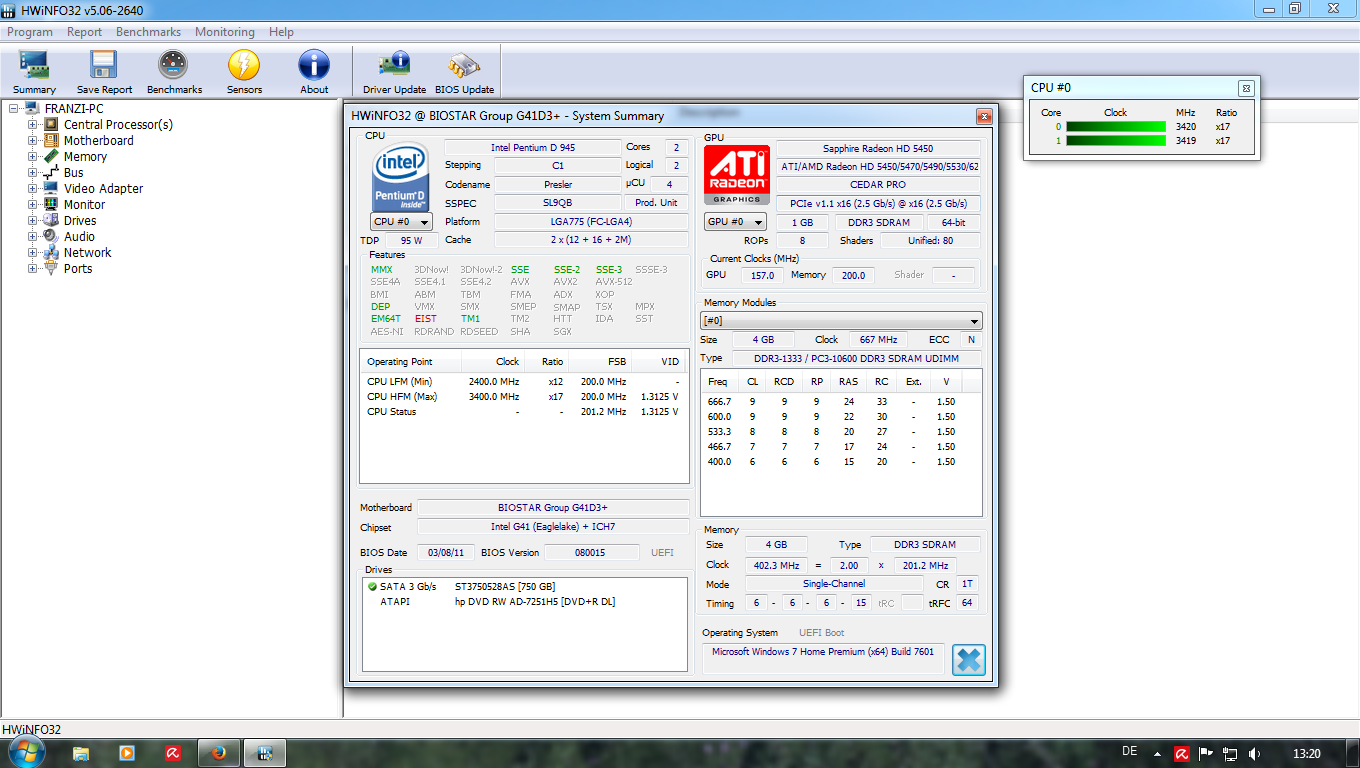Open the Summary toolbar icon

pyautogui.click(x=34, y=72)
